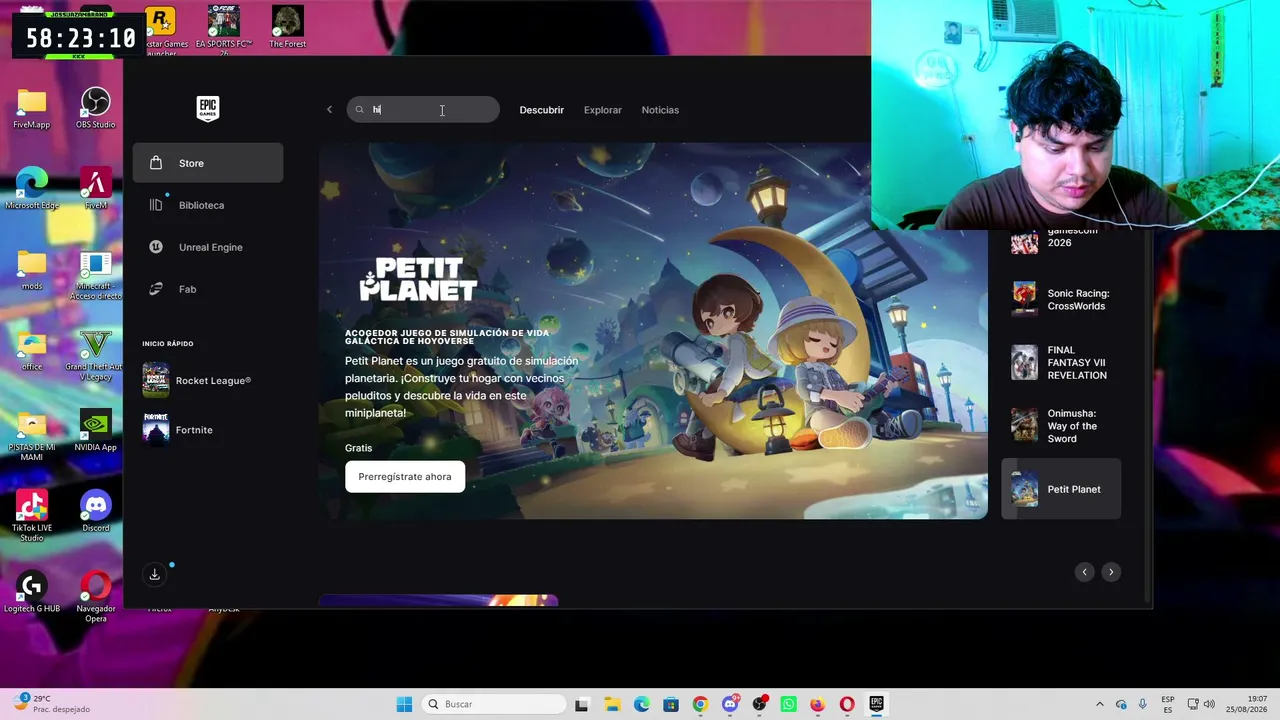Open the Noticias tab
This screenshot has width=1280, height=720.
click(660, 110)
